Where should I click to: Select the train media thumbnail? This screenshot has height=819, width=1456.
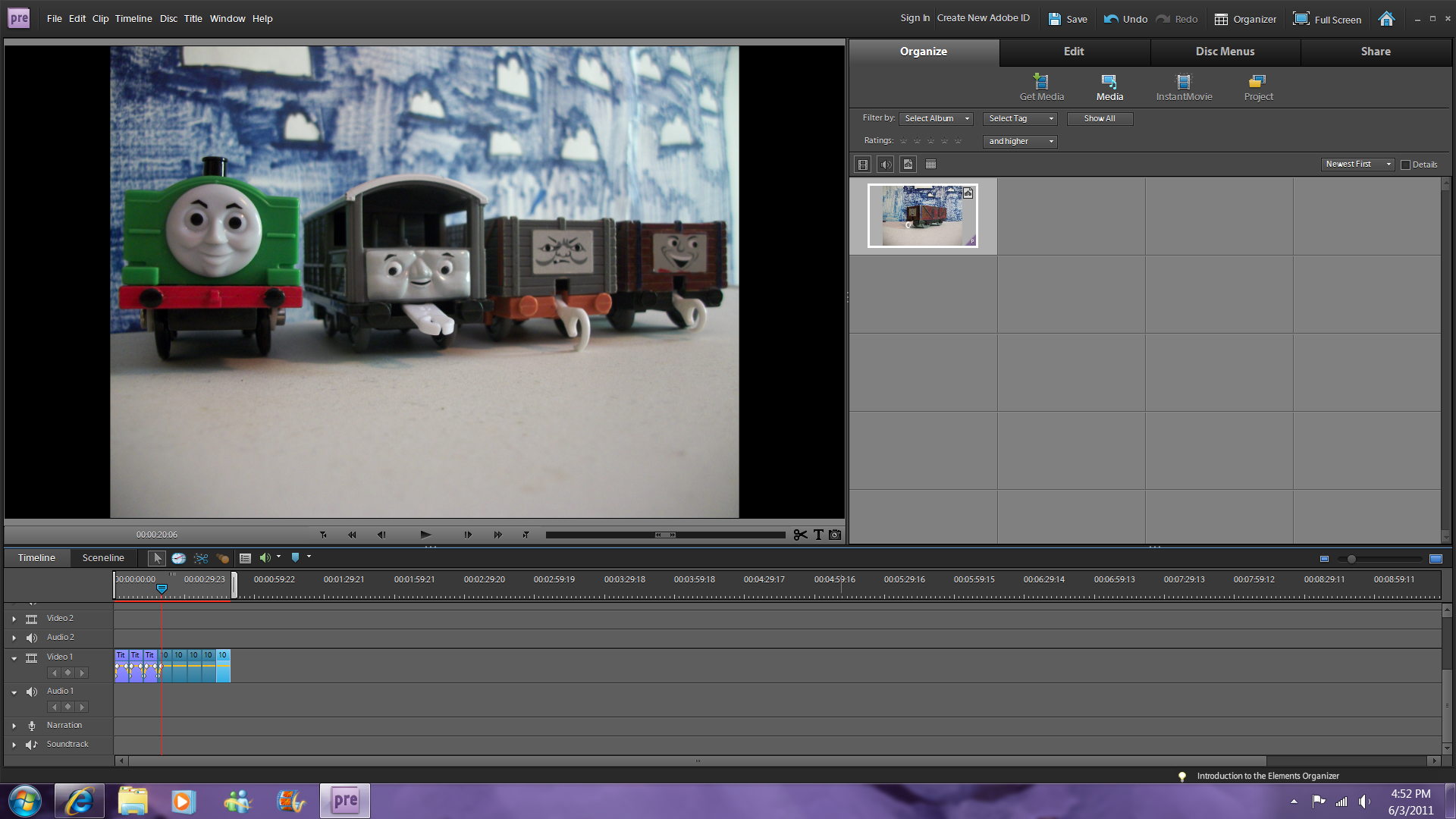(922, 215)
